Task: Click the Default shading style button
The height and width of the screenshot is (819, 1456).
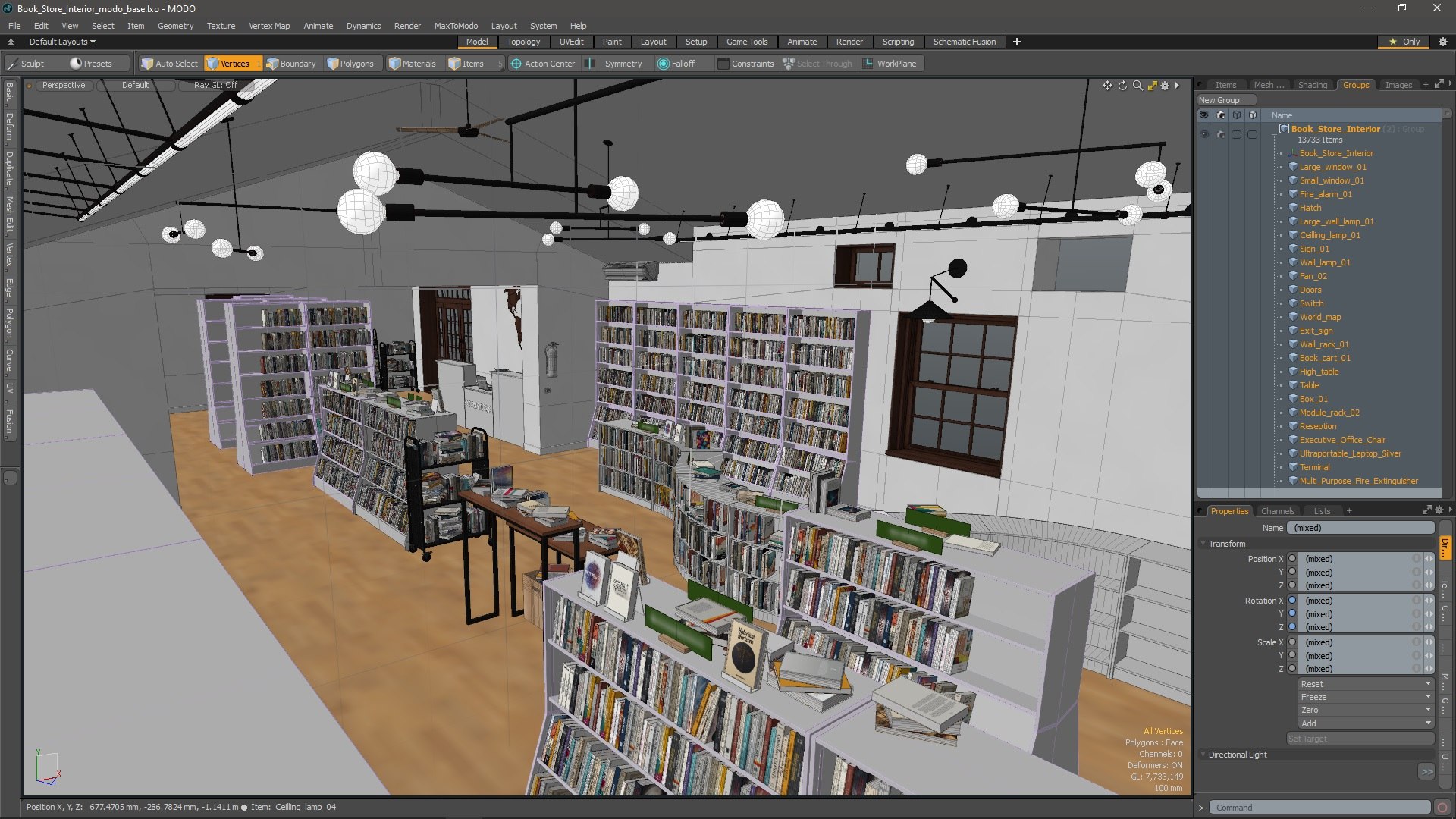Action: [135, 85]
